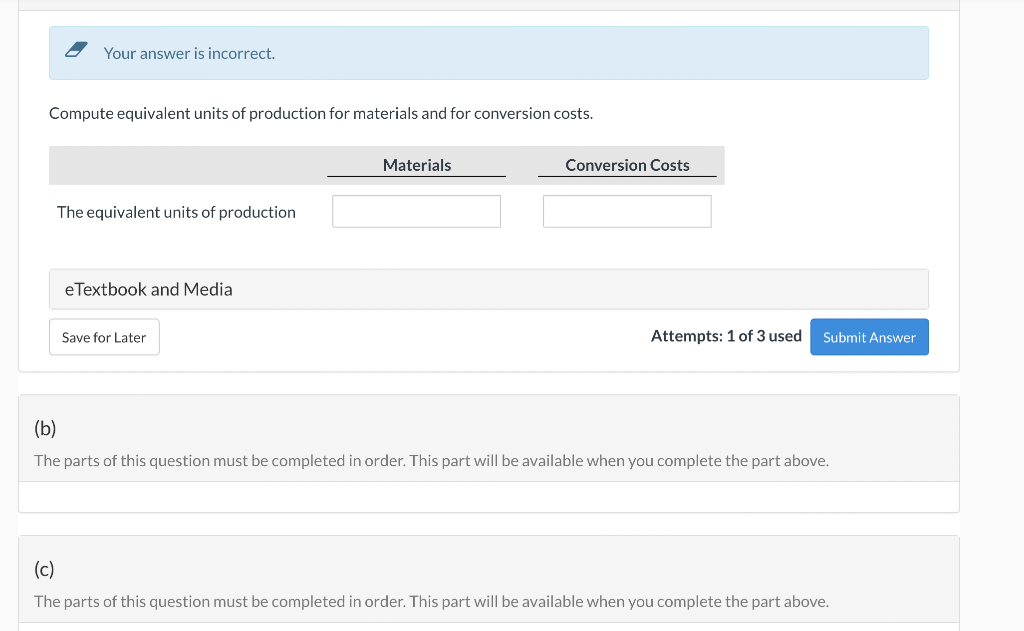Click the locked message under part (c)
1024x631 pixels.
pyautogui.click(x=431, y=601)
